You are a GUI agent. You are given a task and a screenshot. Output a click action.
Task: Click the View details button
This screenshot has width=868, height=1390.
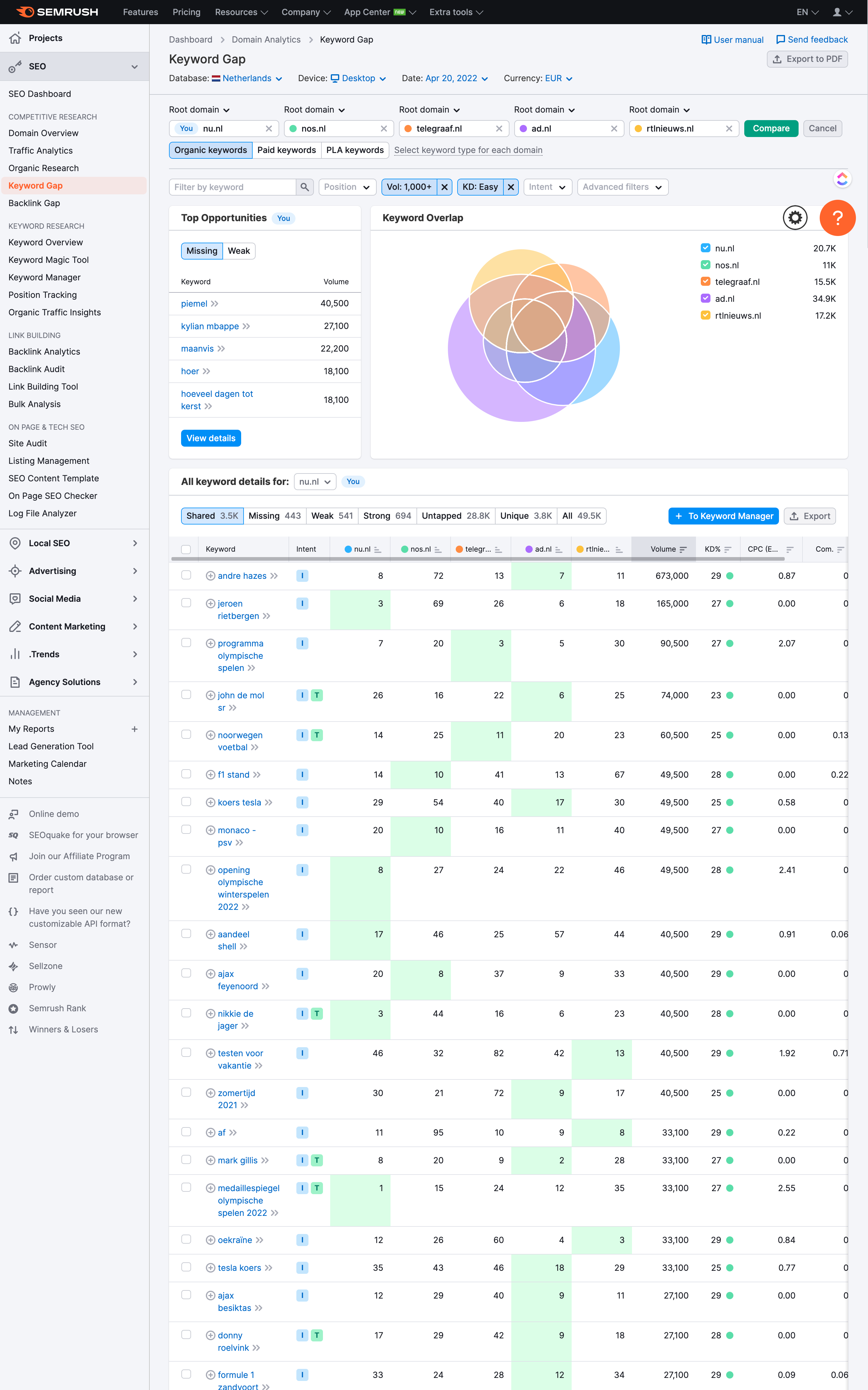[x=211, y=438]
